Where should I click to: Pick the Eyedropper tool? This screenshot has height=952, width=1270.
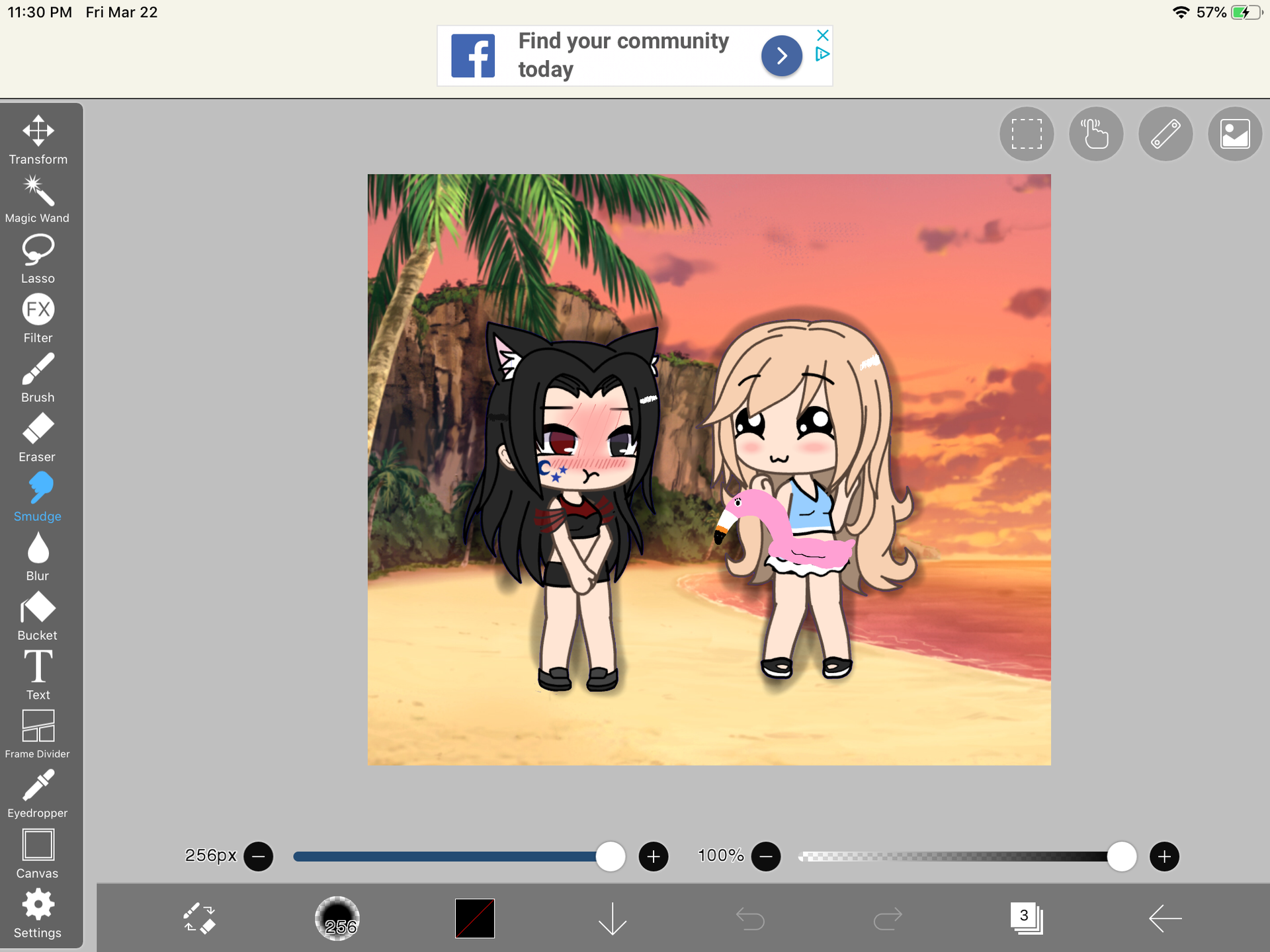coord(38,793)
